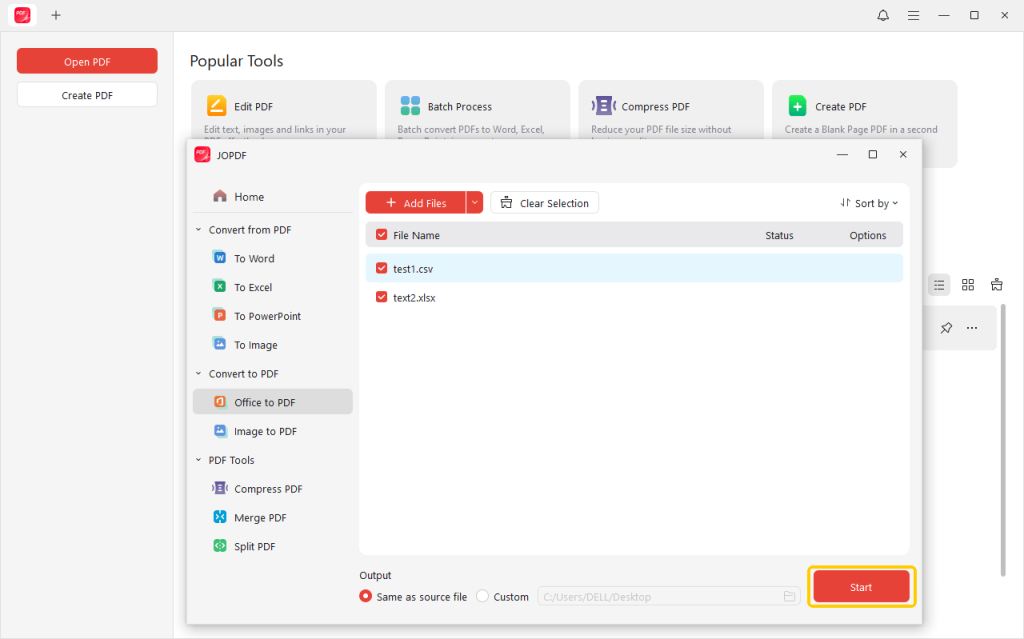Viewport: 1024px width, 639px height.
Task: Select the Custom output radio button
Action: (x=481, y=596)
